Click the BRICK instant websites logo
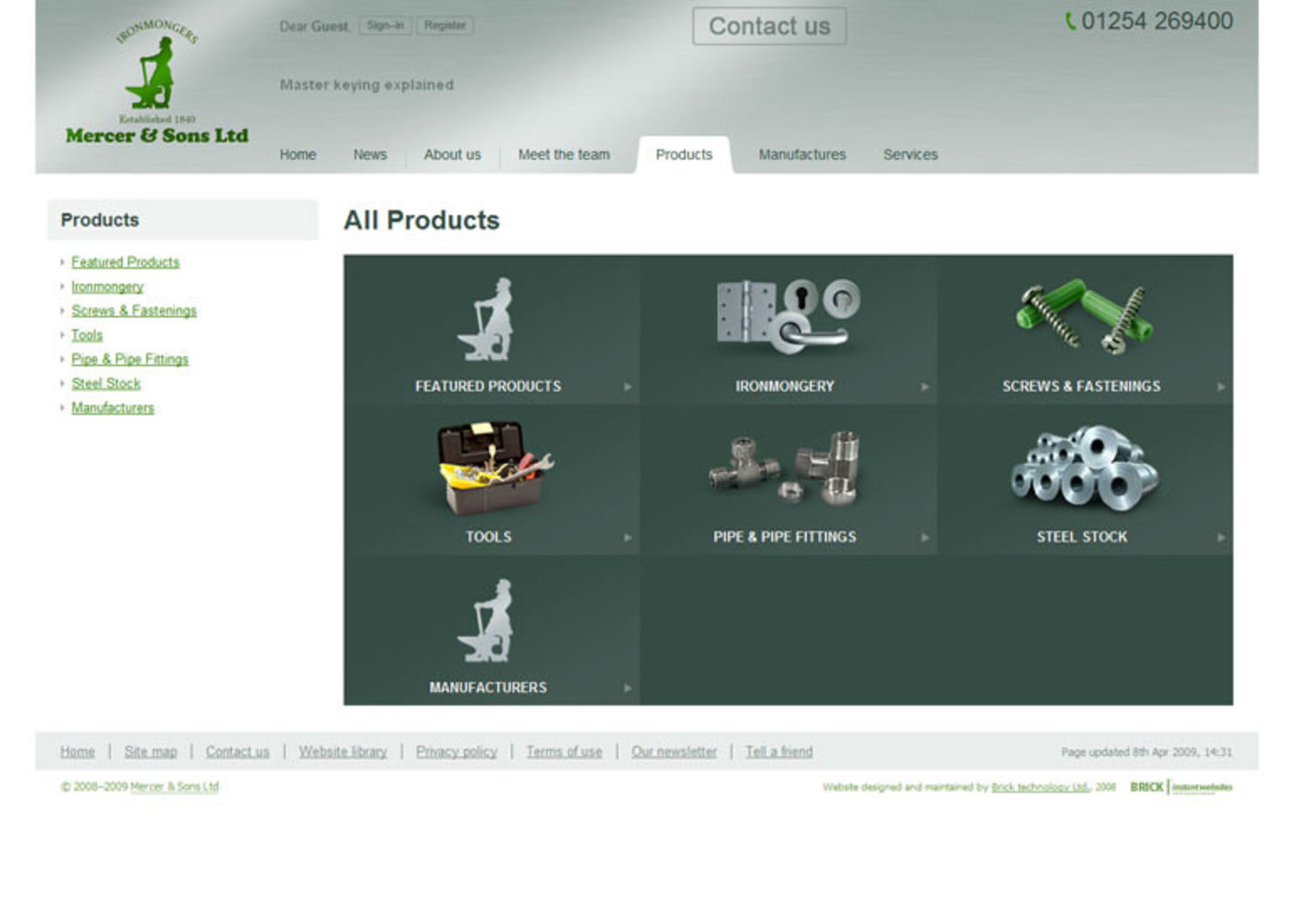1294x924 pixels. (x=1180, y=787)
